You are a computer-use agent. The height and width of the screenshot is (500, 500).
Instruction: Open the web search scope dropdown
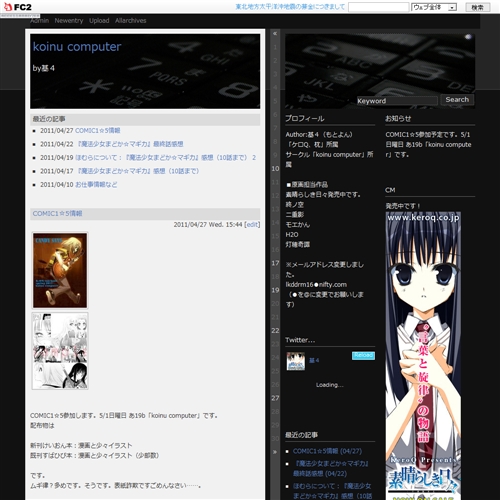click(x=434, y=7)
